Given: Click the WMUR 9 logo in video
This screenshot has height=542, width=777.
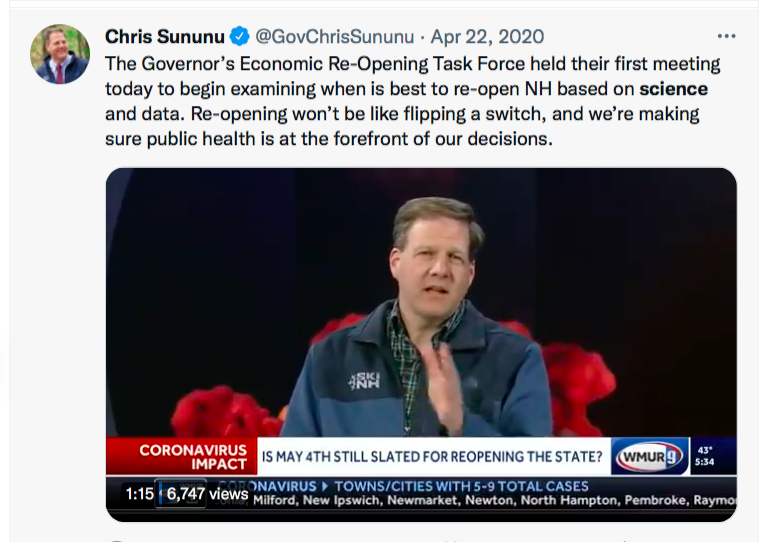Looking at the screenshot, I should pyautogui.click(x=648, y=457).
